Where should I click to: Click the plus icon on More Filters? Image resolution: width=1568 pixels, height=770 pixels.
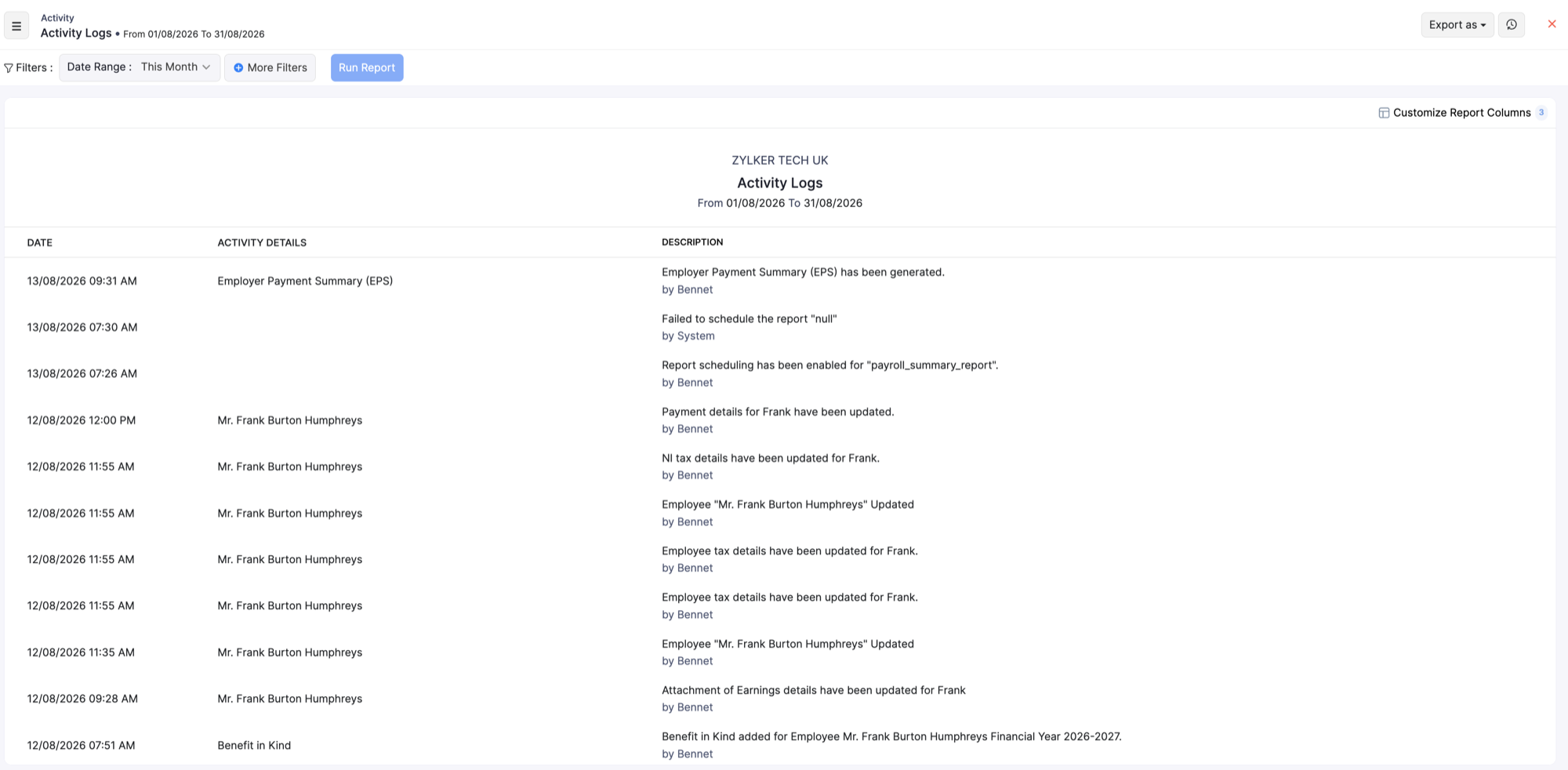pos(238,68)
